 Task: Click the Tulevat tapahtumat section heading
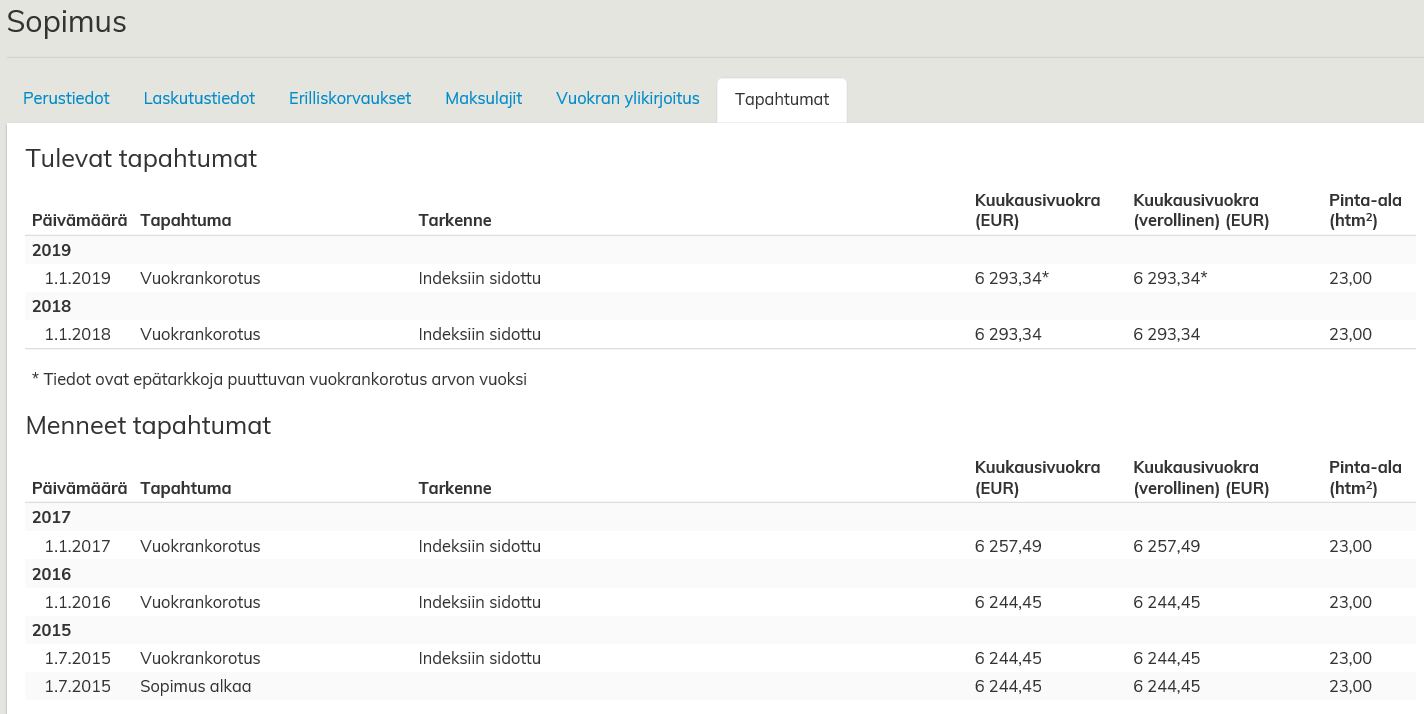[x=141, y=158]
